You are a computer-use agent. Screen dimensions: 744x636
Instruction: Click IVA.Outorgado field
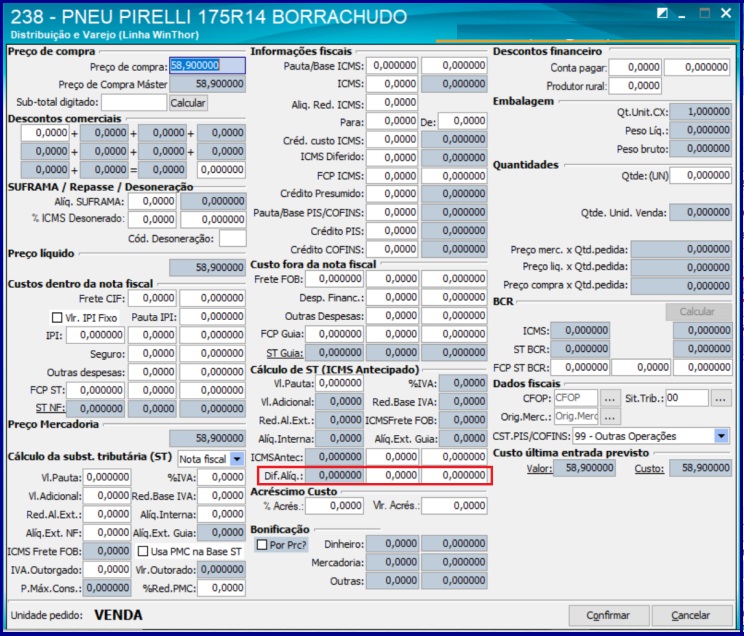(x=107, y=570)
